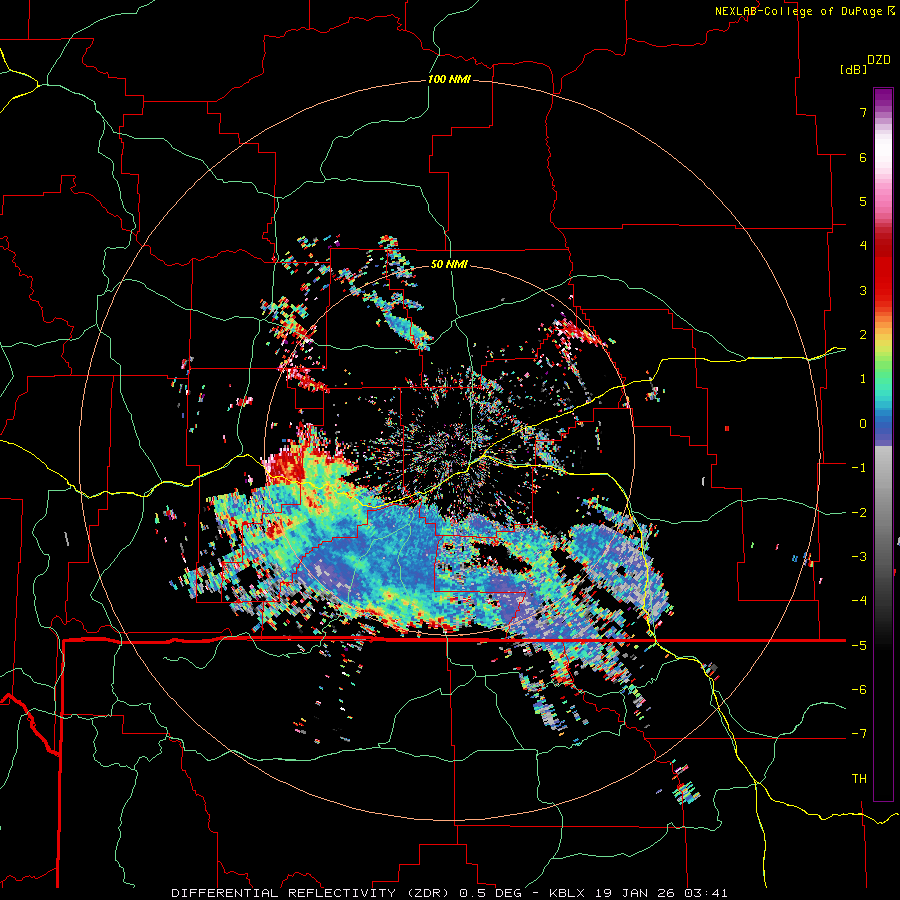Click the legend tick value 7
The height and width of the screenshot is (900, 900).
coord(863,112)
